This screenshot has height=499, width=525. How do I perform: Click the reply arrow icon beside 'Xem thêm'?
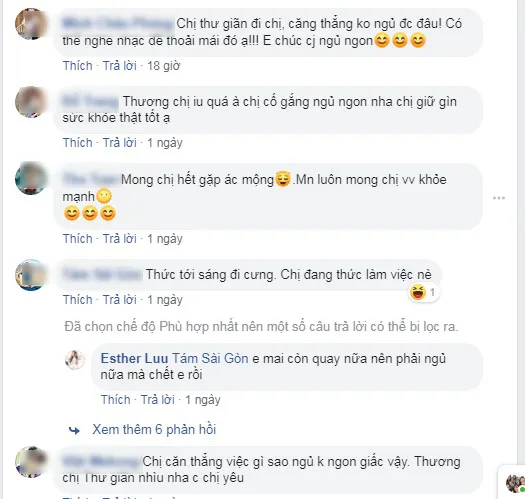[74, 430]
